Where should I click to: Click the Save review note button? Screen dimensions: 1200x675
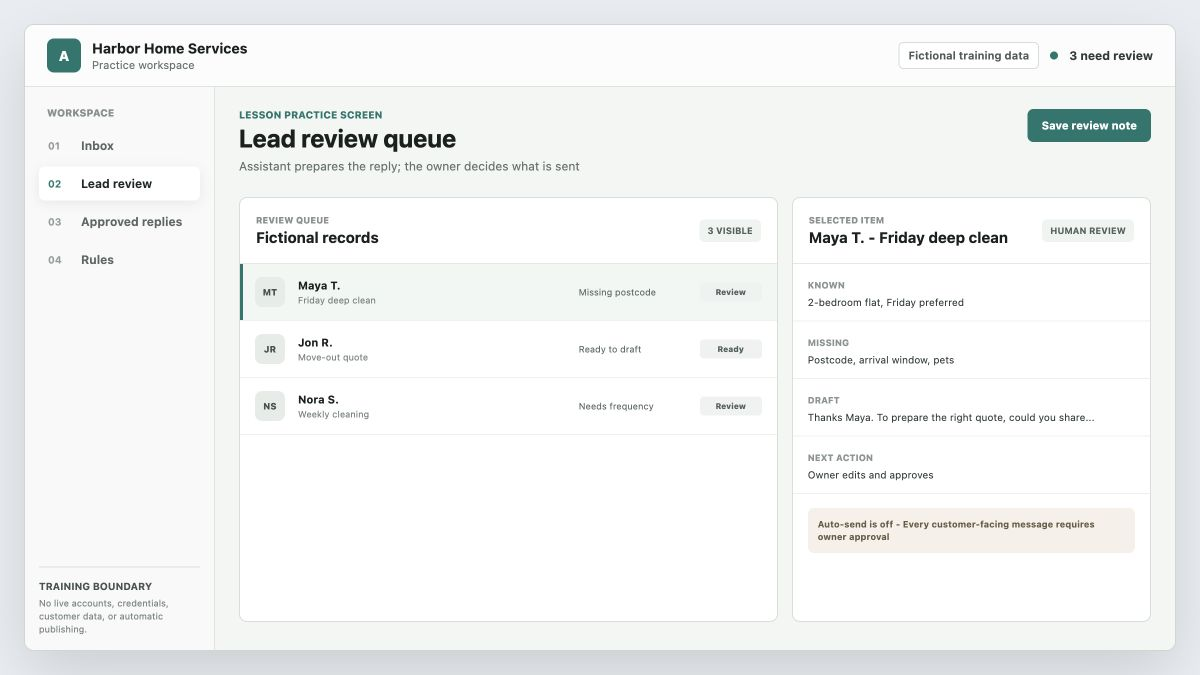pyautogui.click(x=1089, y=126)
